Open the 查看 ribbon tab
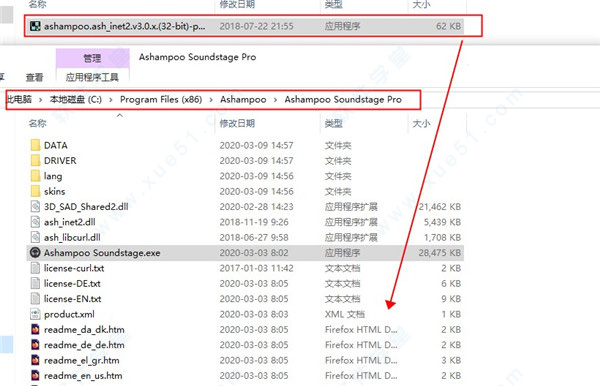The image size is (600, 386). [34, 77]
